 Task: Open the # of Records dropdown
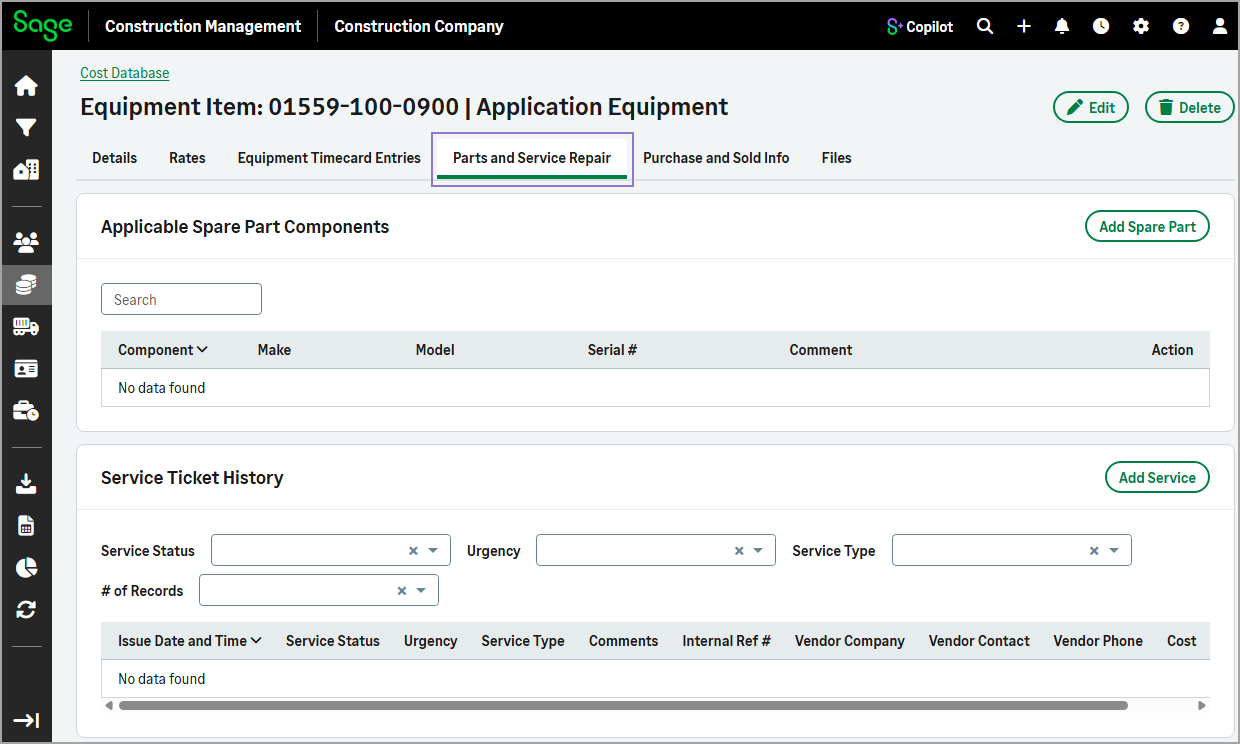[x=319, y=590]
